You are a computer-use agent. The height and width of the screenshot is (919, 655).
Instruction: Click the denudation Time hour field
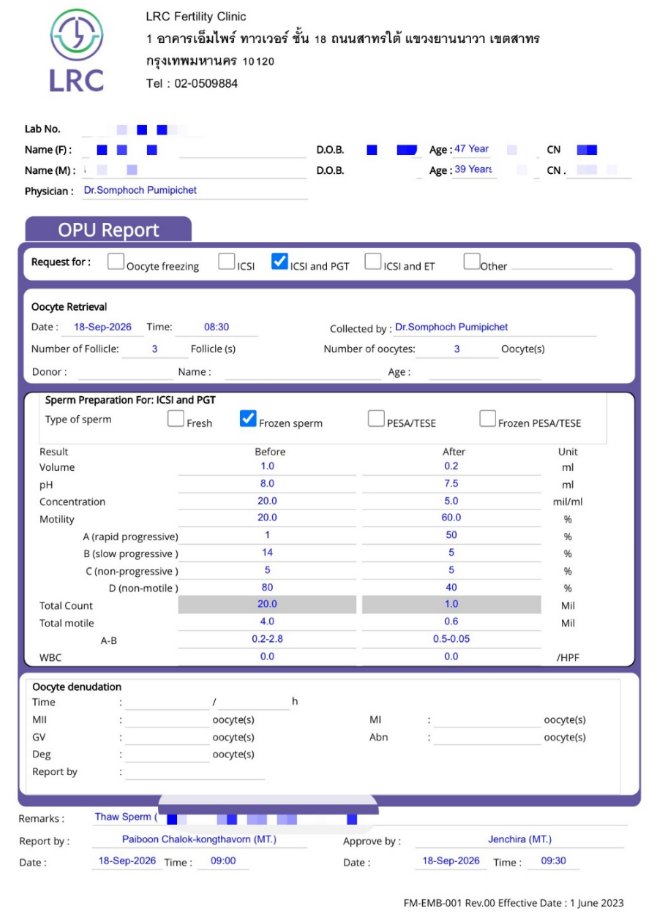(254, 702)
